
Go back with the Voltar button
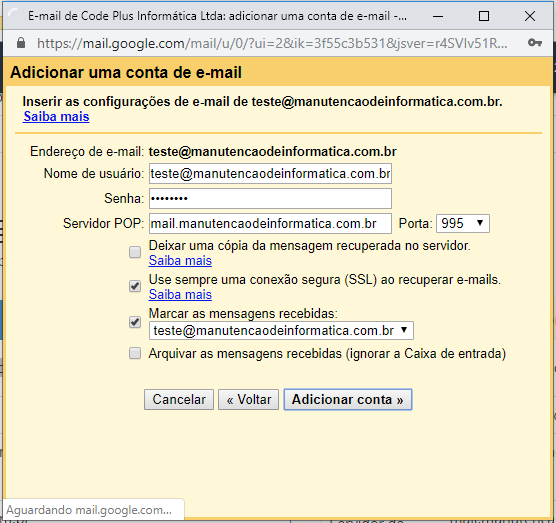[x=249, y=400]
